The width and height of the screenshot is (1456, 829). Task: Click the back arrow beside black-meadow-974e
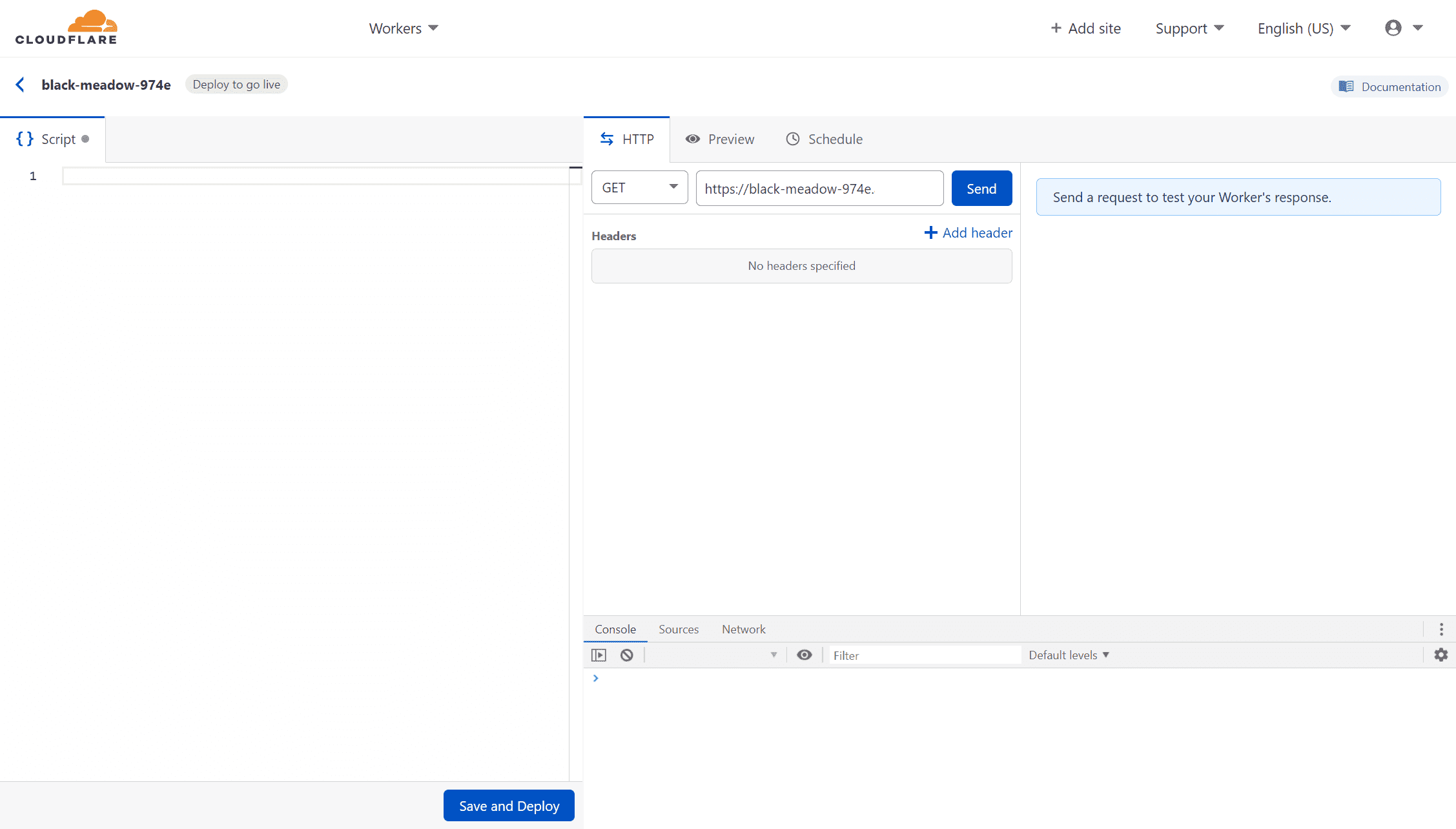tap(20, 85)
